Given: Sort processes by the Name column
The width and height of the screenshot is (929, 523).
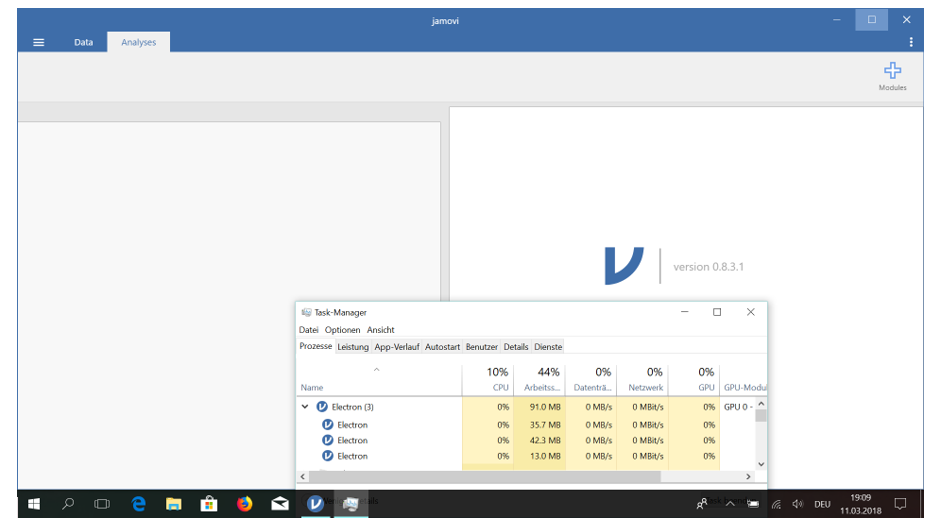Looking at the screenshot, I should click(379, 380).
